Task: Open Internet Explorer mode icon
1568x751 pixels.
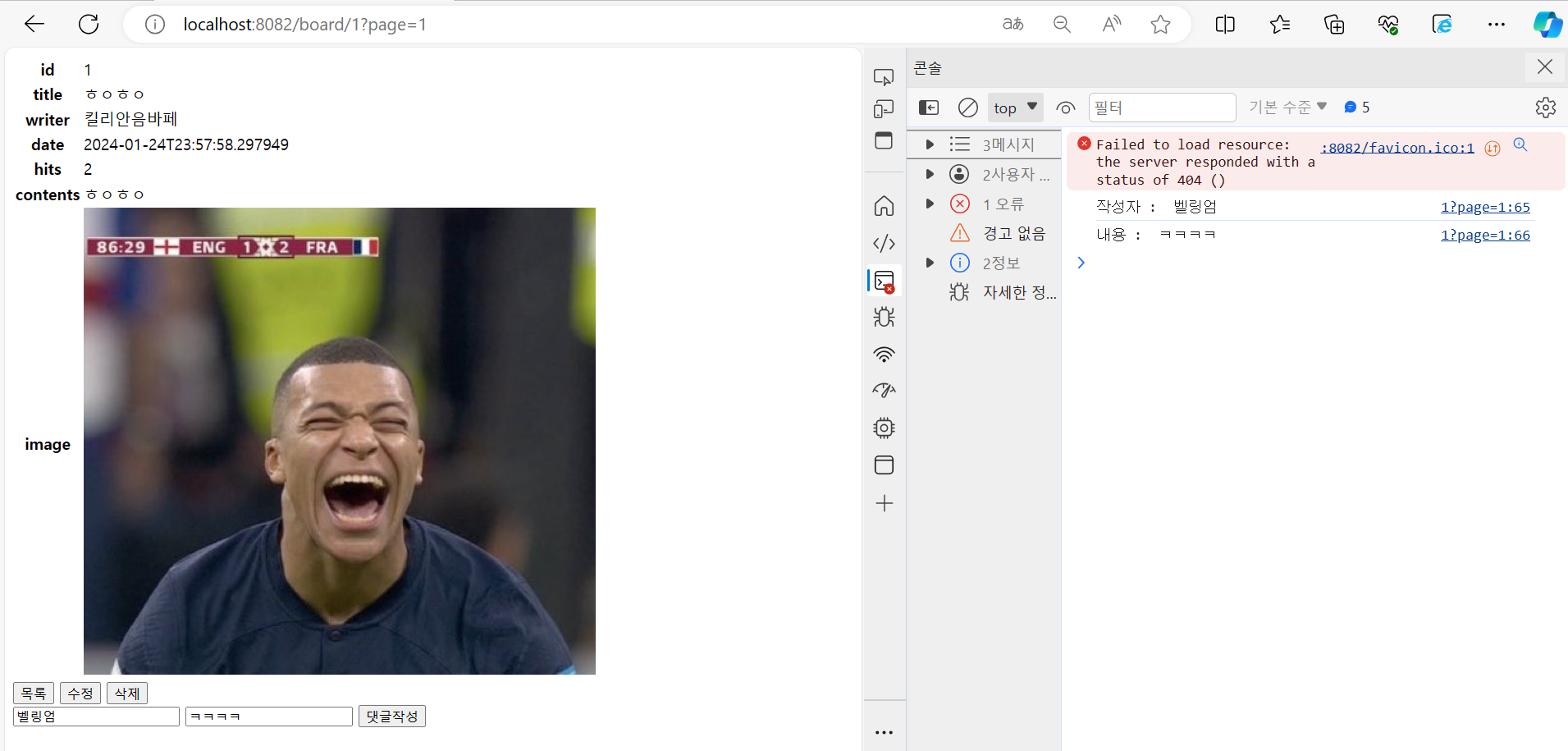Action: pos(1442,25)
